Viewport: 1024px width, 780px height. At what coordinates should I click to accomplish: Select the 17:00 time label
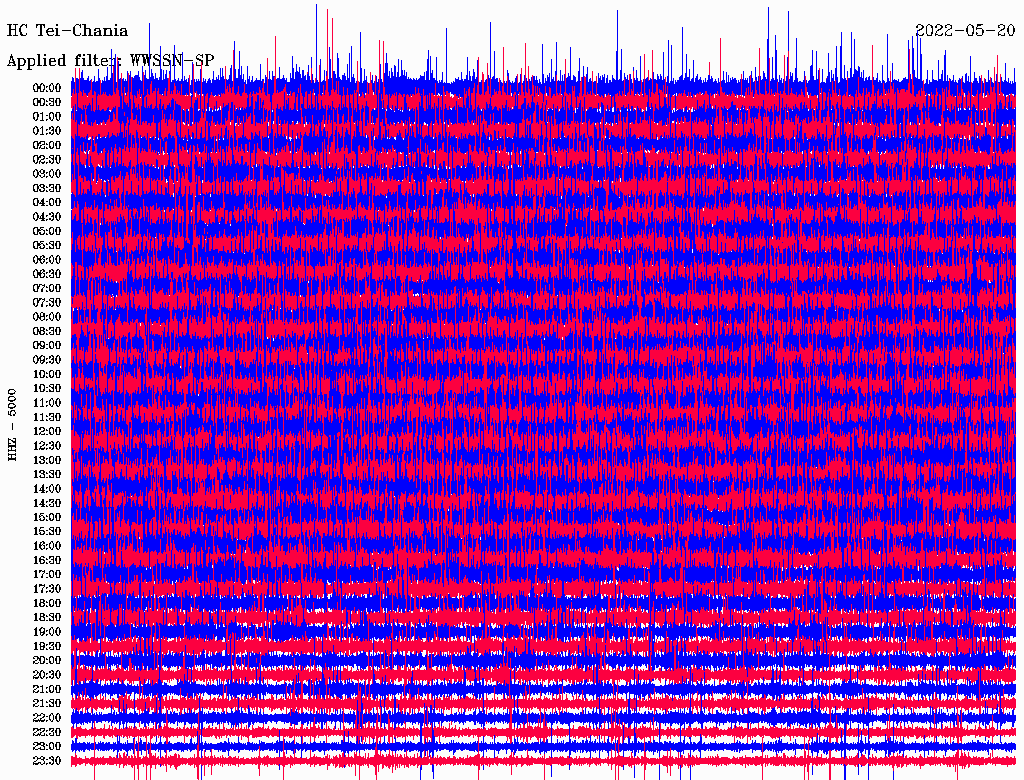[47, 575]
